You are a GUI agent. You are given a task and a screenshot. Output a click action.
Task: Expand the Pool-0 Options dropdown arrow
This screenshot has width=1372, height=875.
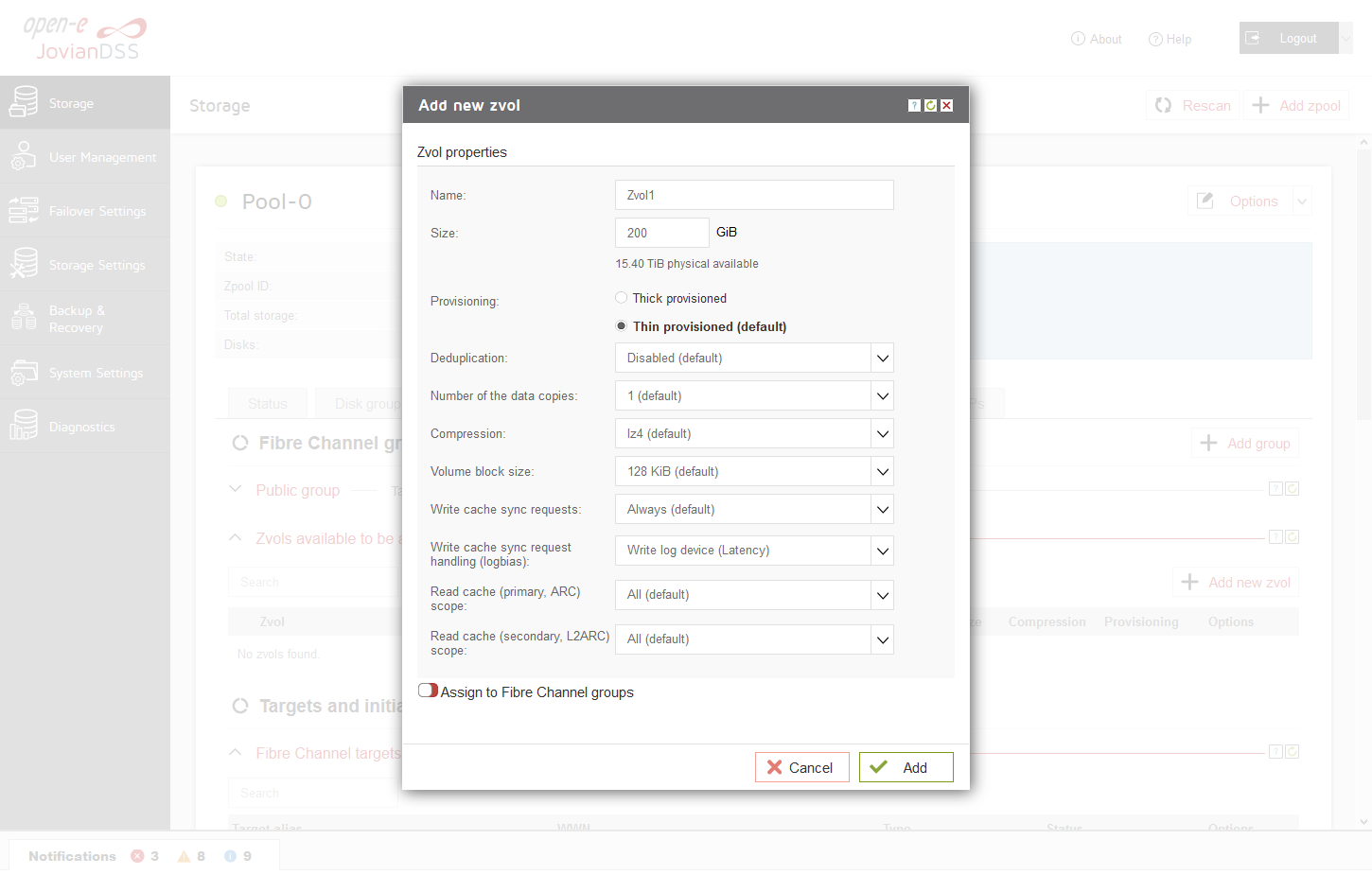[1302, 201]
